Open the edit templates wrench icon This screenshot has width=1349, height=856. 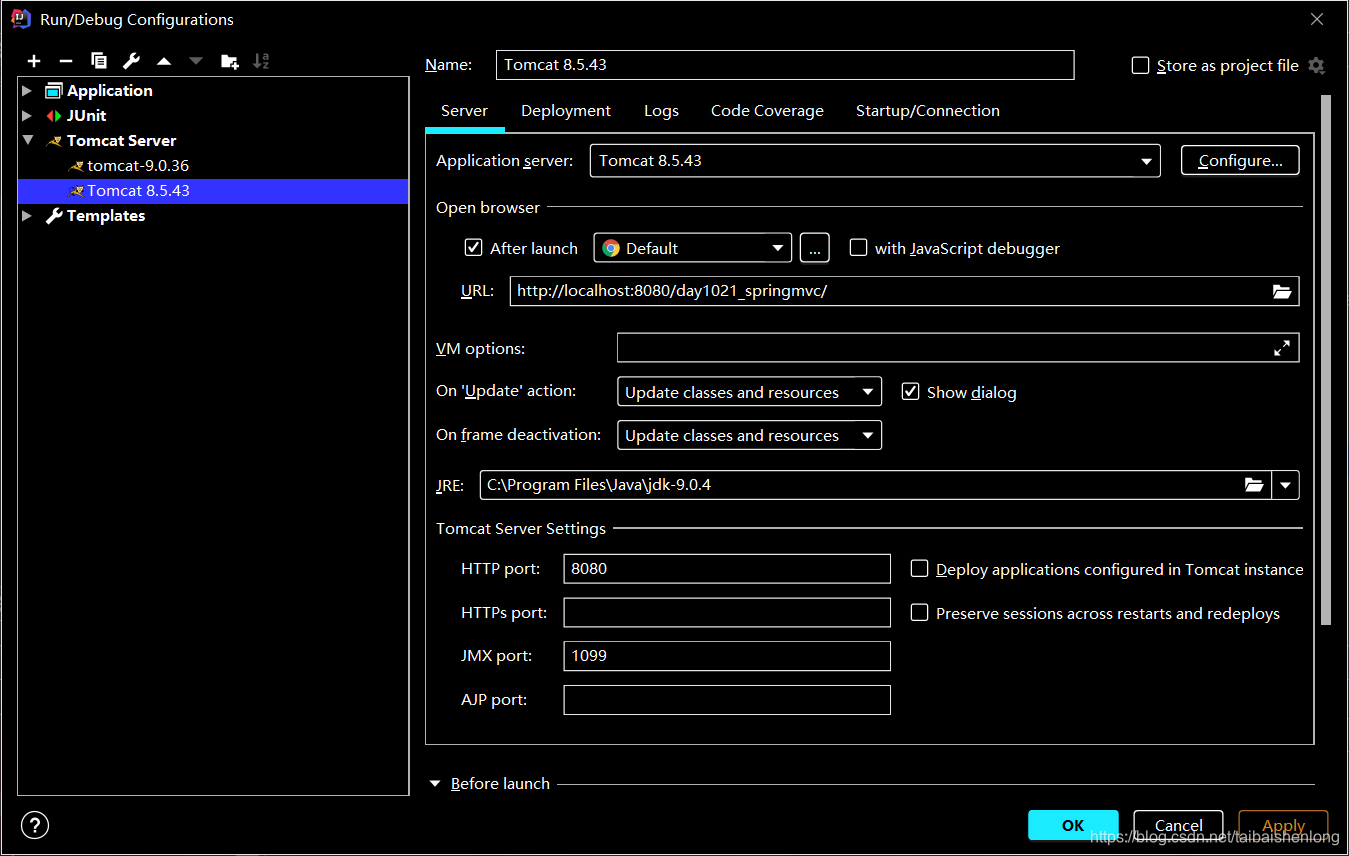pos(131,61)
